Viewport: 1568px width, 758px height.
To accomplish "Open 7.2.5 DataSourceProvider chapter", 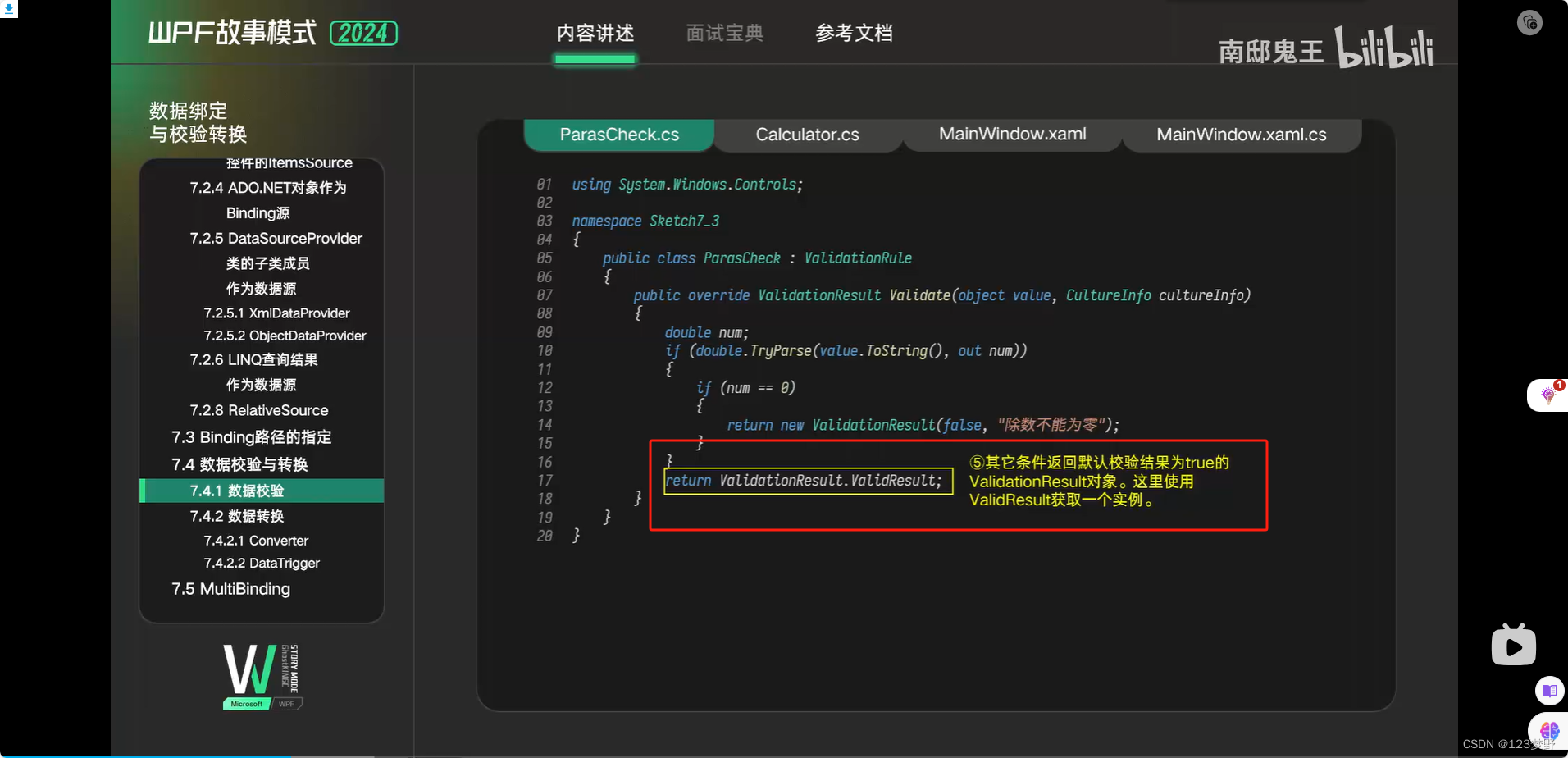I will (276, 238).
